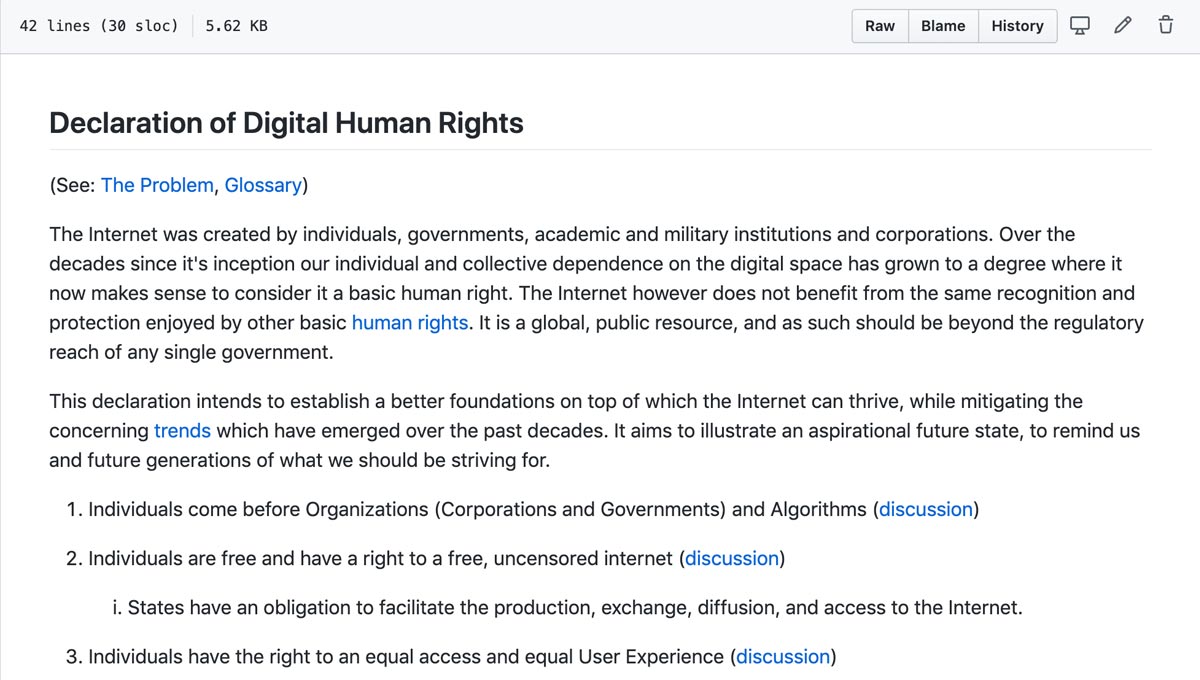1200x680 pixels.
Task: Click list item 3 about equal access
Action: (451, 656)
